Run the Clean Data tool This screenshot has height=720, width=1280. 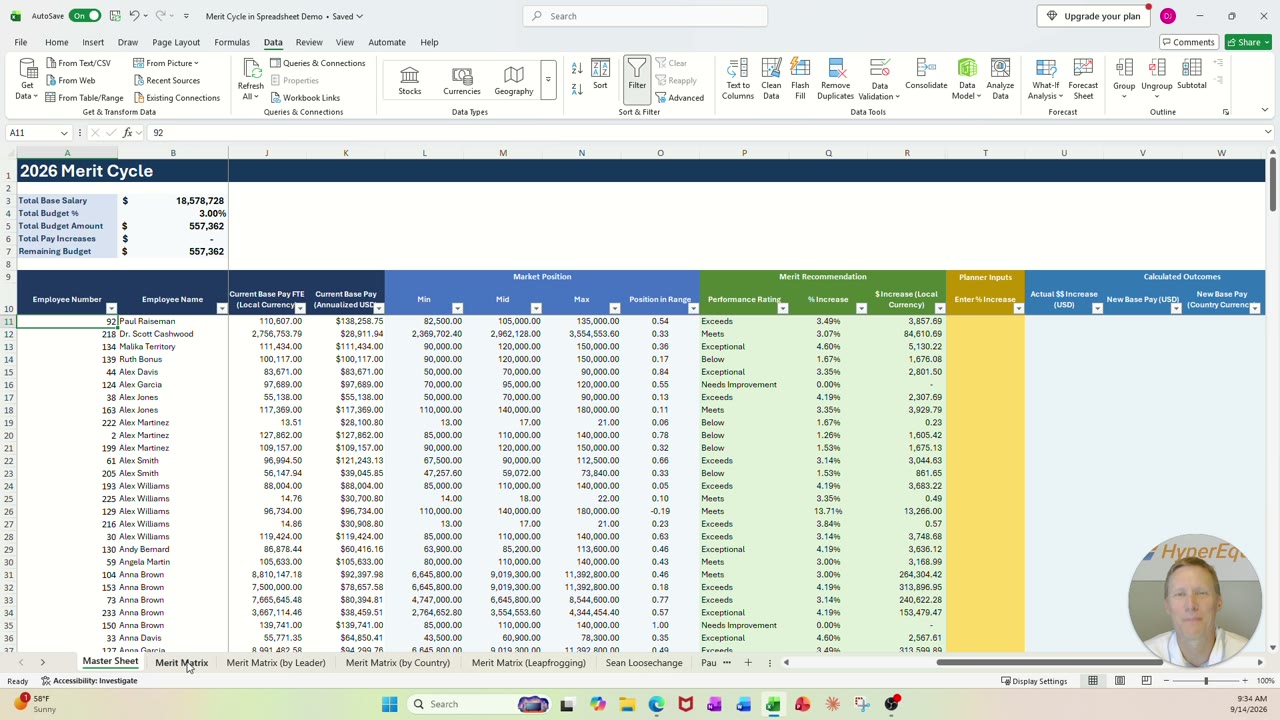coord(771,78)
